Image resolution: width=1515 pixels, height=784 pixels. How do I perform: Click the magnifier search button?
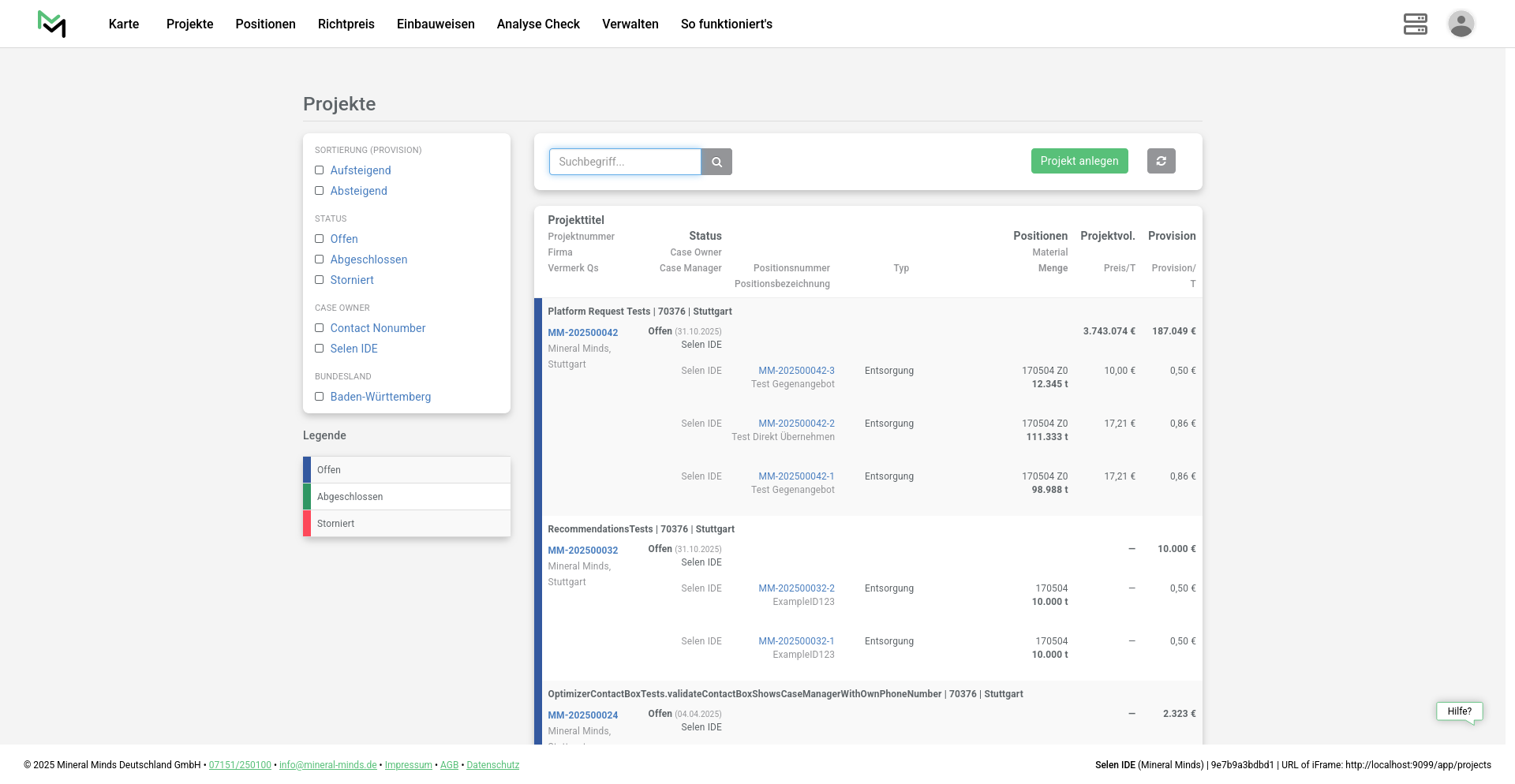pyautogui.click(x=716, y=162)
